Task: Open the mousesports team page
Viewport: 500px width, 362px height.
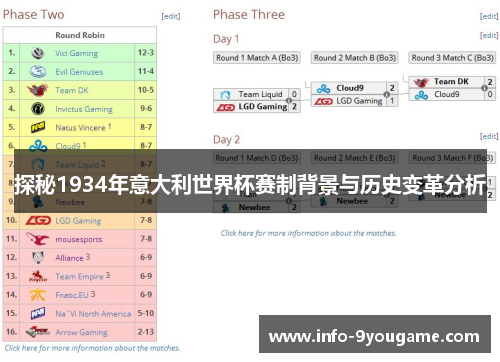Action: (79, 240)
